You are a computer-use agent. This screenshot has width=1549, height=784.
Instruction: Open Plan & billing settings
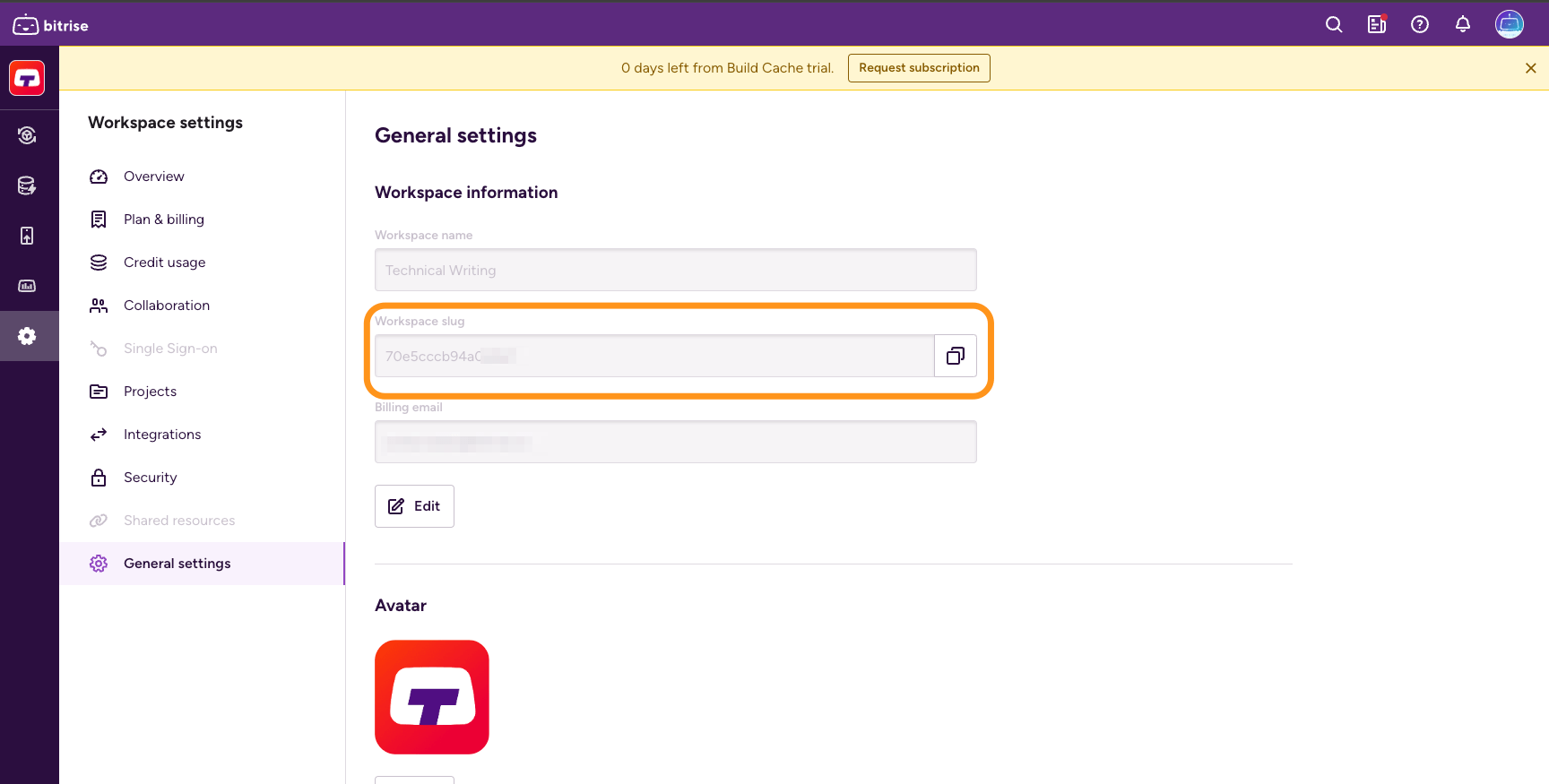pyautogui.click(x=163, y=220)
